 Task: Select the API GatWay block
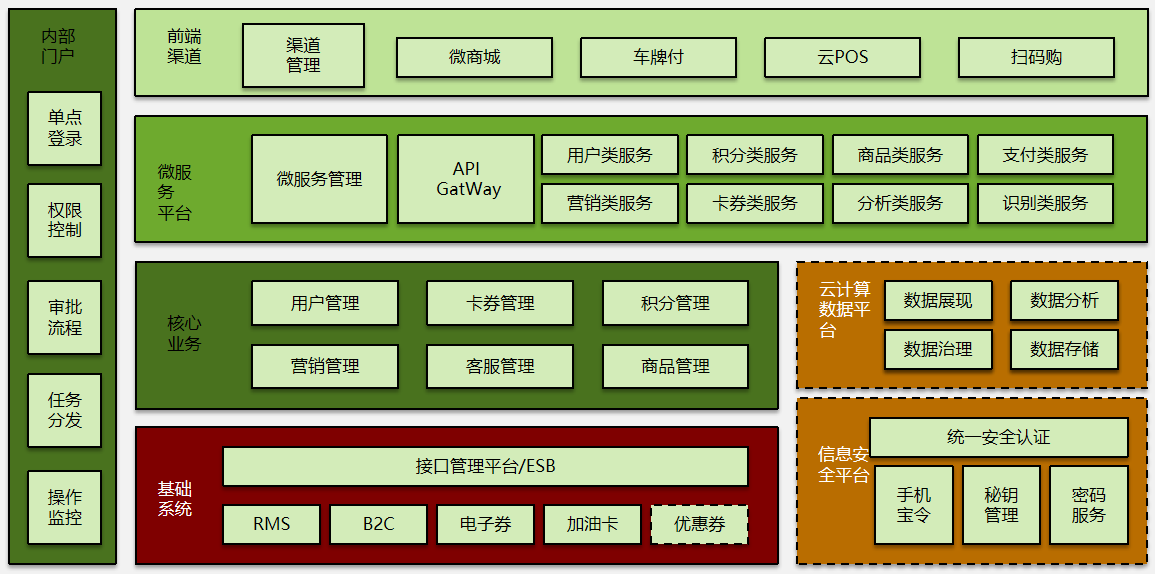point(466,179)
